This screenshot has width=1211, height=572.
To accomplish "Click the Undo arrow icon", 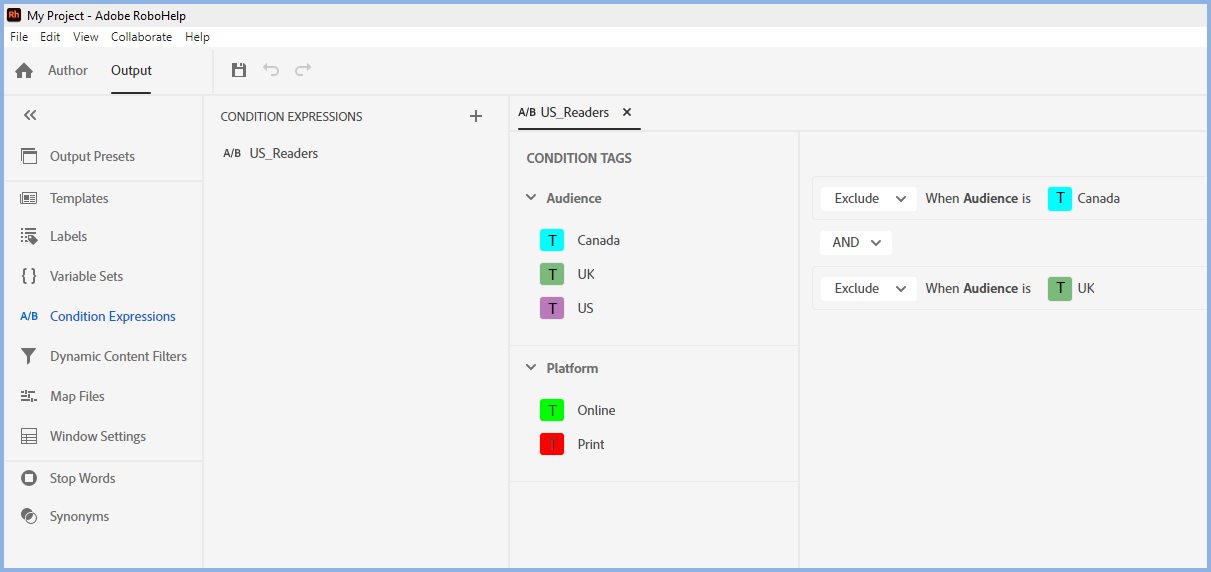I will [x=271, y=70].
